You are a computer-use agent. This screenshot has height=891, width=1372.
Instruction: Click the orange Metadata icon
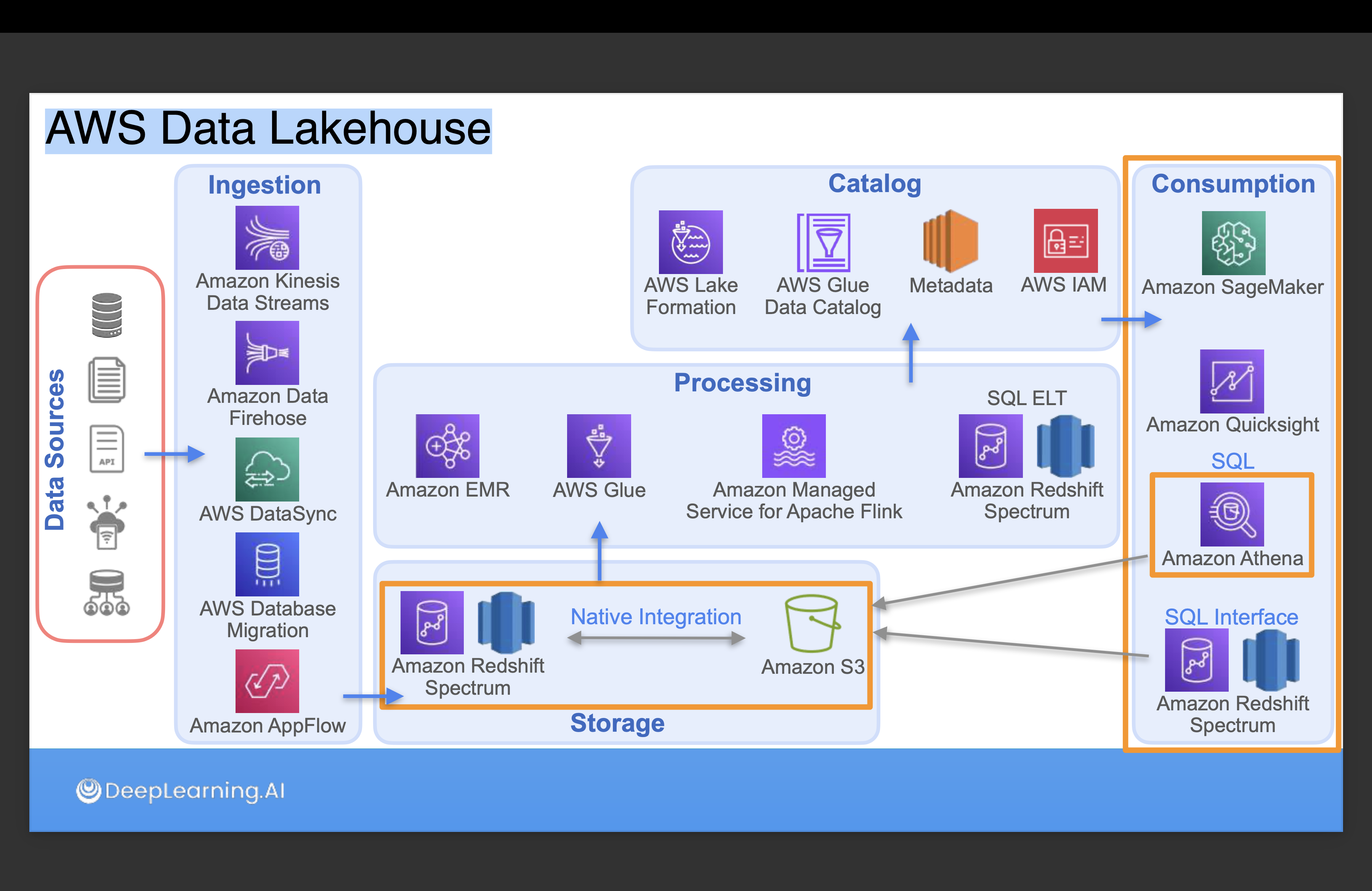(x=950, y=241)
